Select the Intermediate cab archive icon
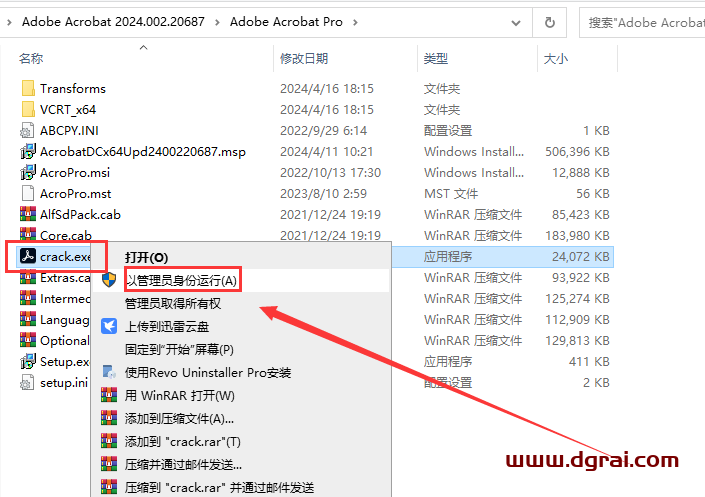 pos(28,298)
